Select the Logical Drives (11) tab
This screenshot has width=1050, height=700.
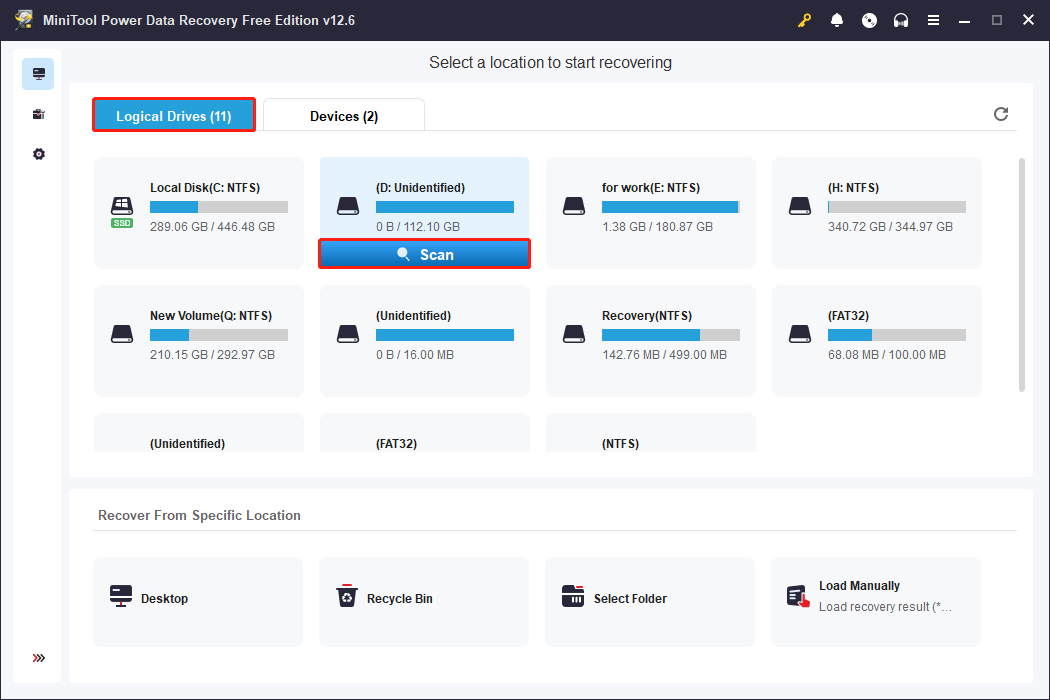click(173, 115)
